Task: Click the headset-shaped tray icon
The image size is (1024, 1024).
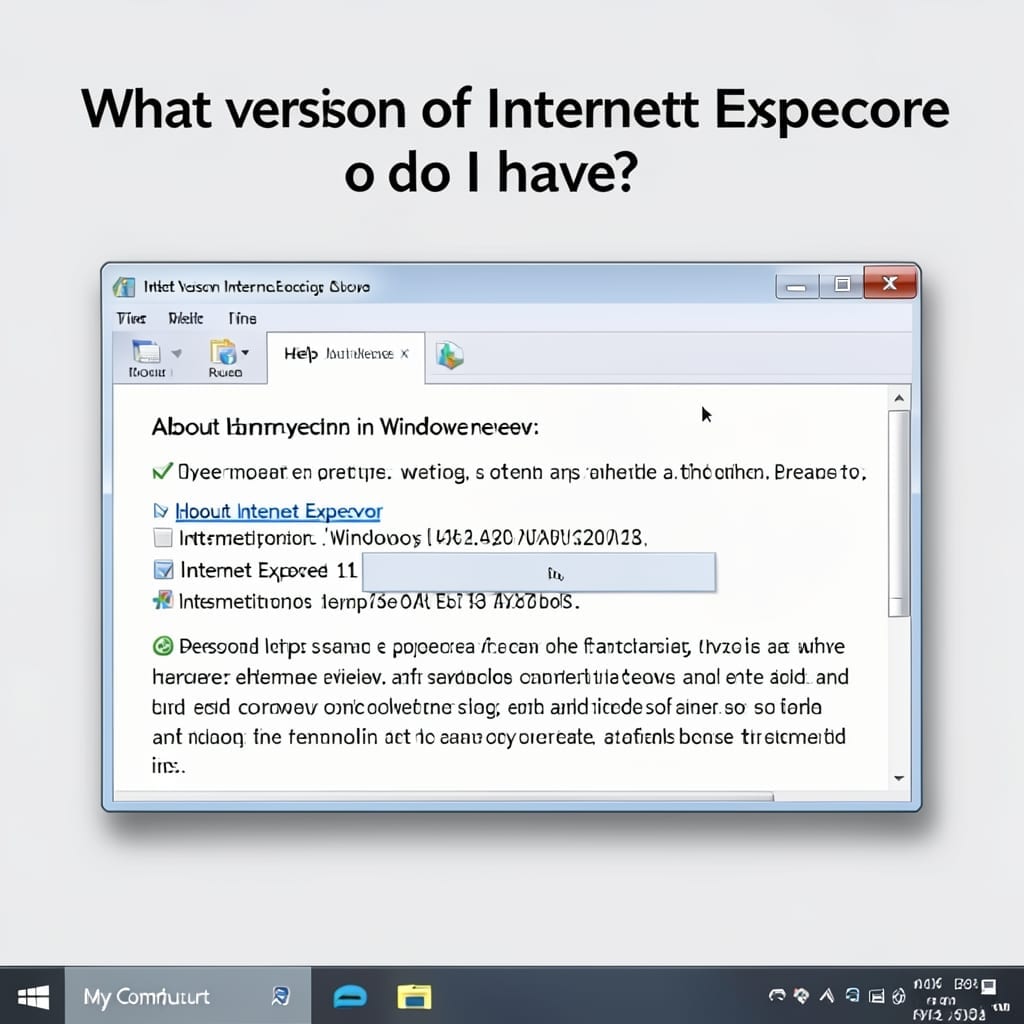Action: 776,995
